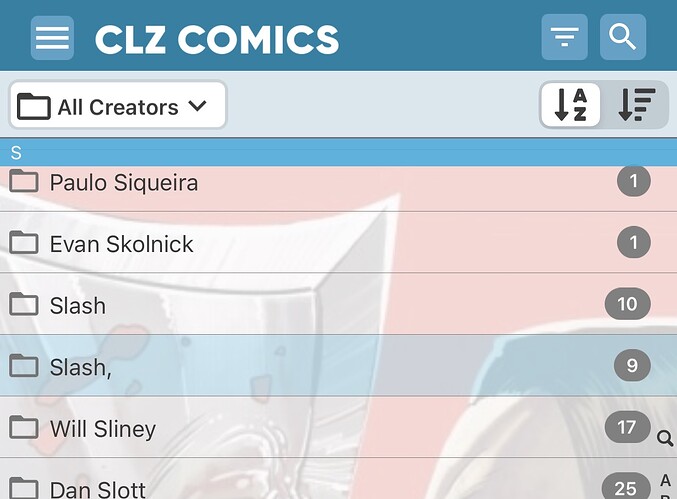Click folder icon beside Evan Skolnick
This screenshot has width=677, height=499.
pos(24,243)
